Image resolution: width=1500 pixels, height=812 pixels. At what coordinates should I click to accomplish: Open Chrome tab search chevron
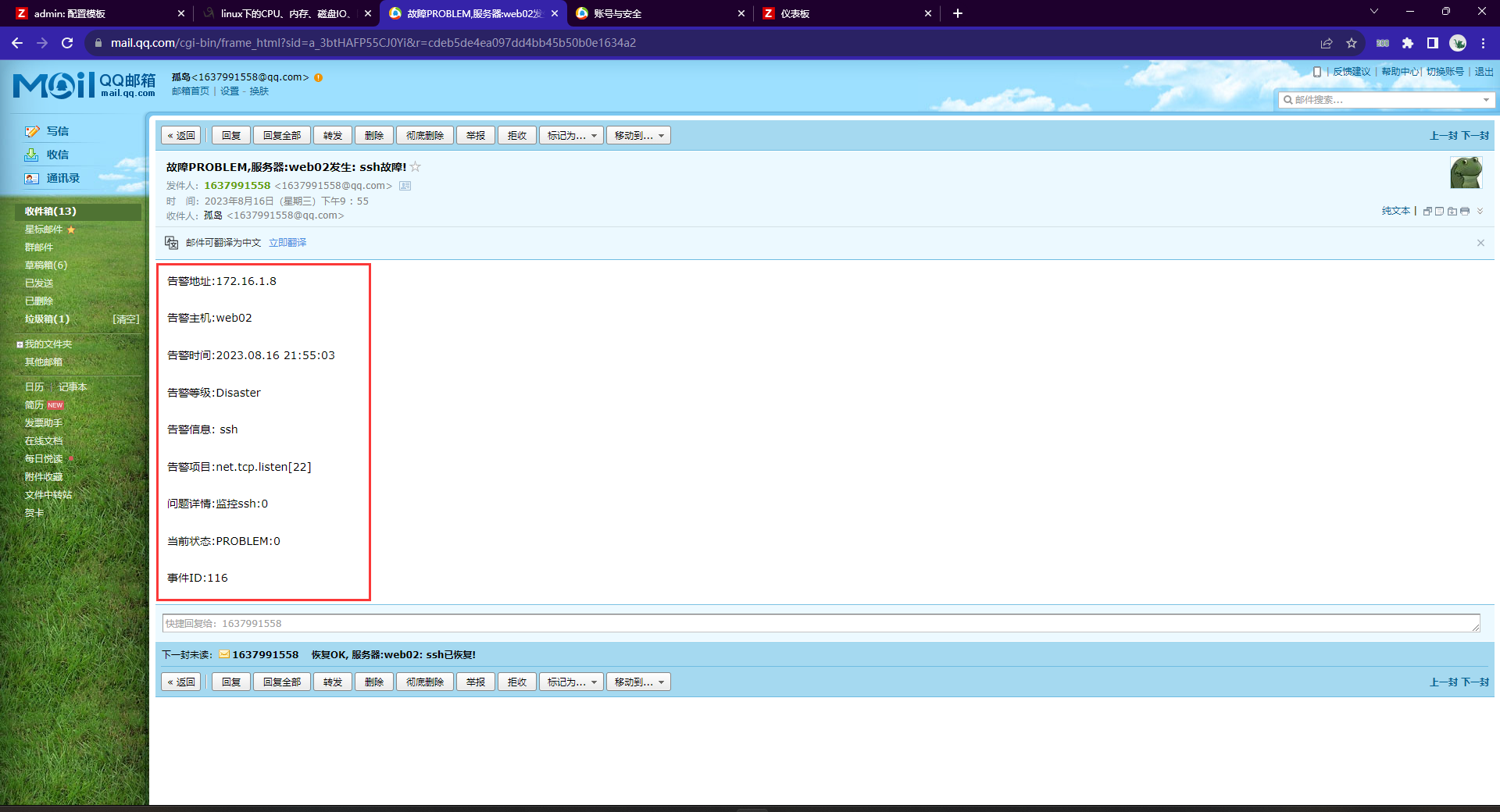point(1374,12)
